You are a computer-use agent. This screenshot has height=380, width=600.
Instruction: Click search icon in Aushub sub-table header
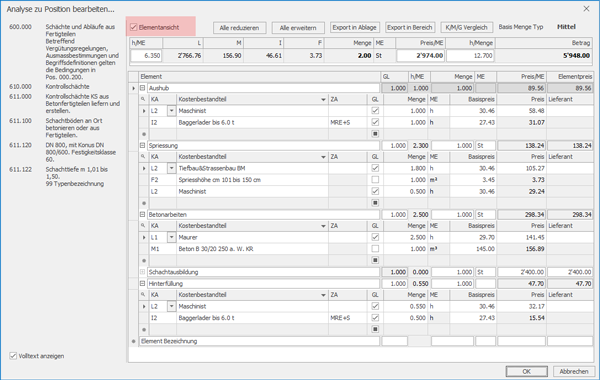(x=143, y=99)
